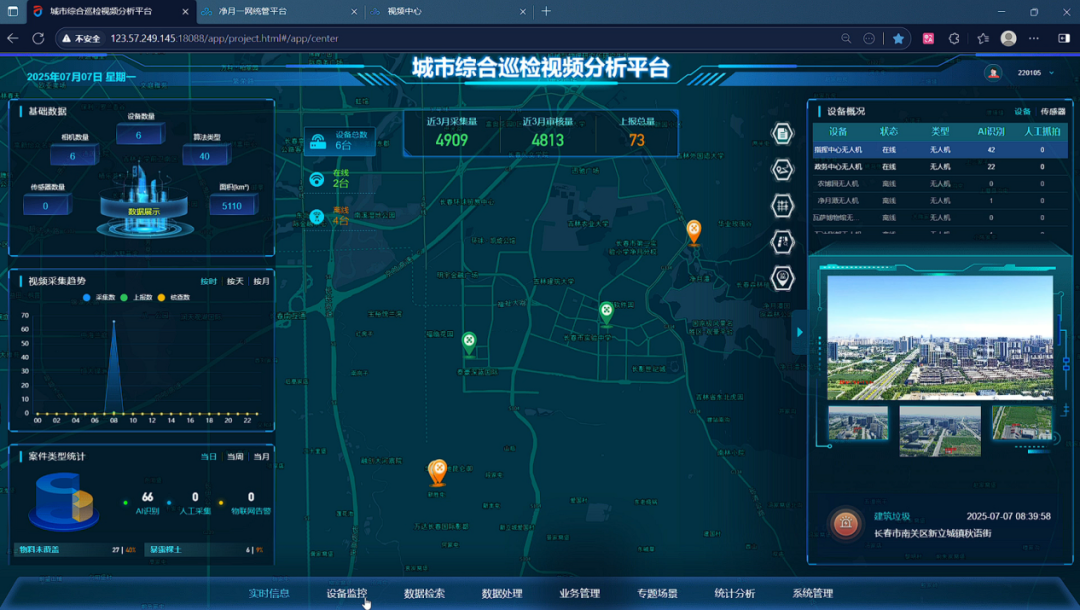1080x610 pixels.
Task: Click the orange drone marker at lower map
Action: point(437,472)
